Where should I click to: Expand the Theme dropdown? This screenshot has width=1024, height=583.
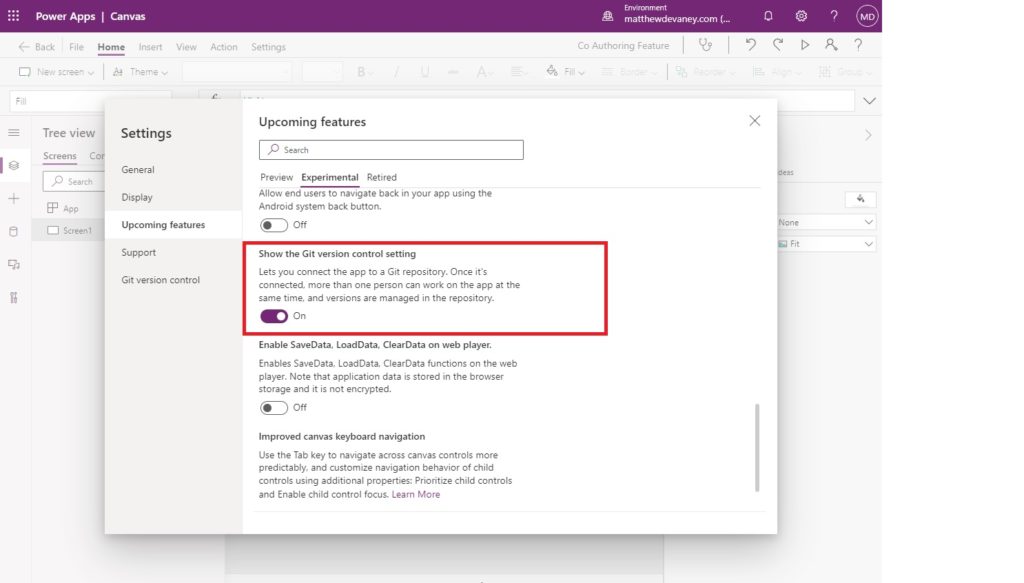pyautogui.click(x=142, y=71)
